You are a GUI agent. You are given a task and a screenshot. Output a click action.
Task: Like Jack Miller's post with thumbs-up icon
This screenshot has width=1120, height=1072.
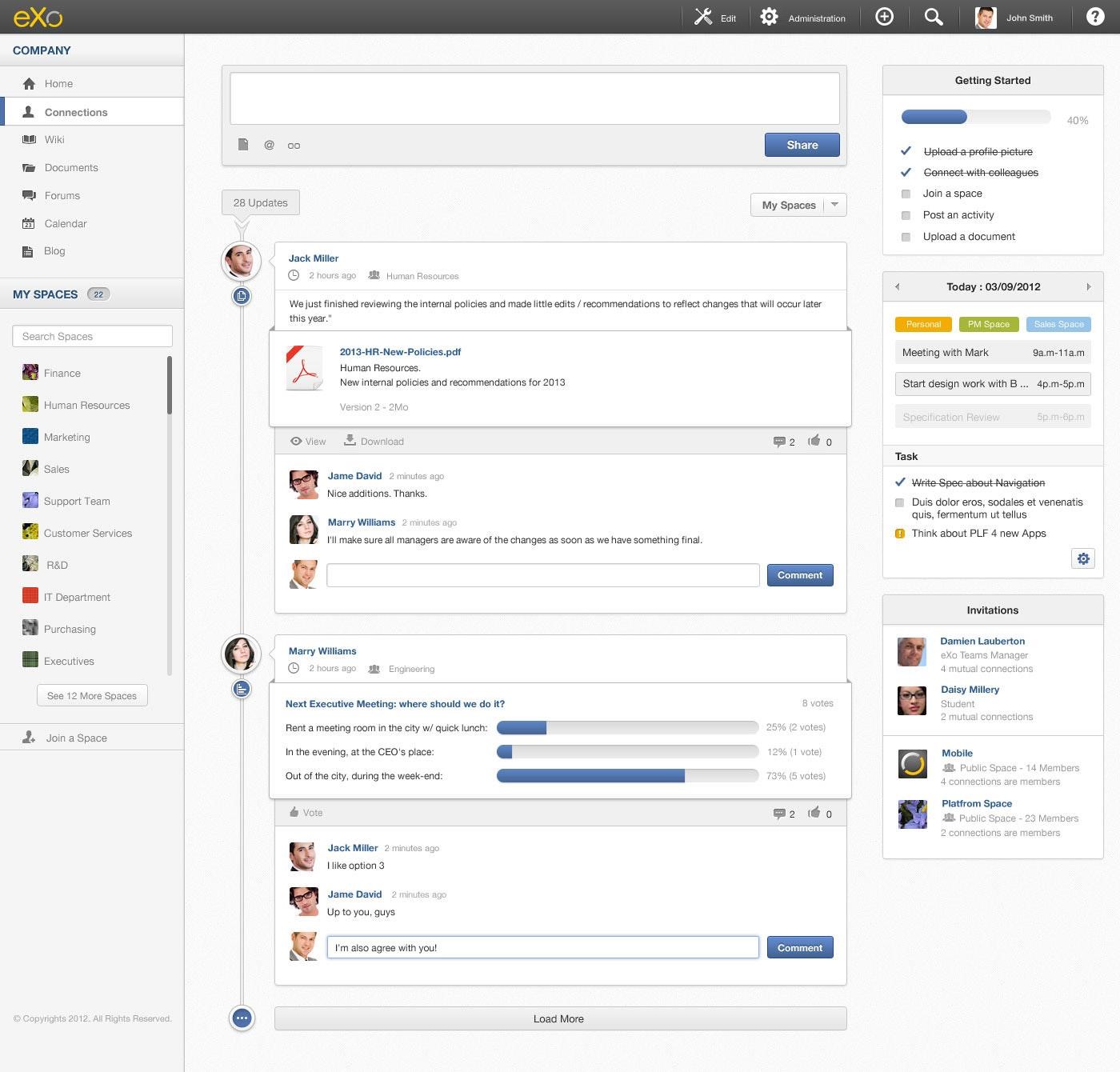[x=814, y=441]
